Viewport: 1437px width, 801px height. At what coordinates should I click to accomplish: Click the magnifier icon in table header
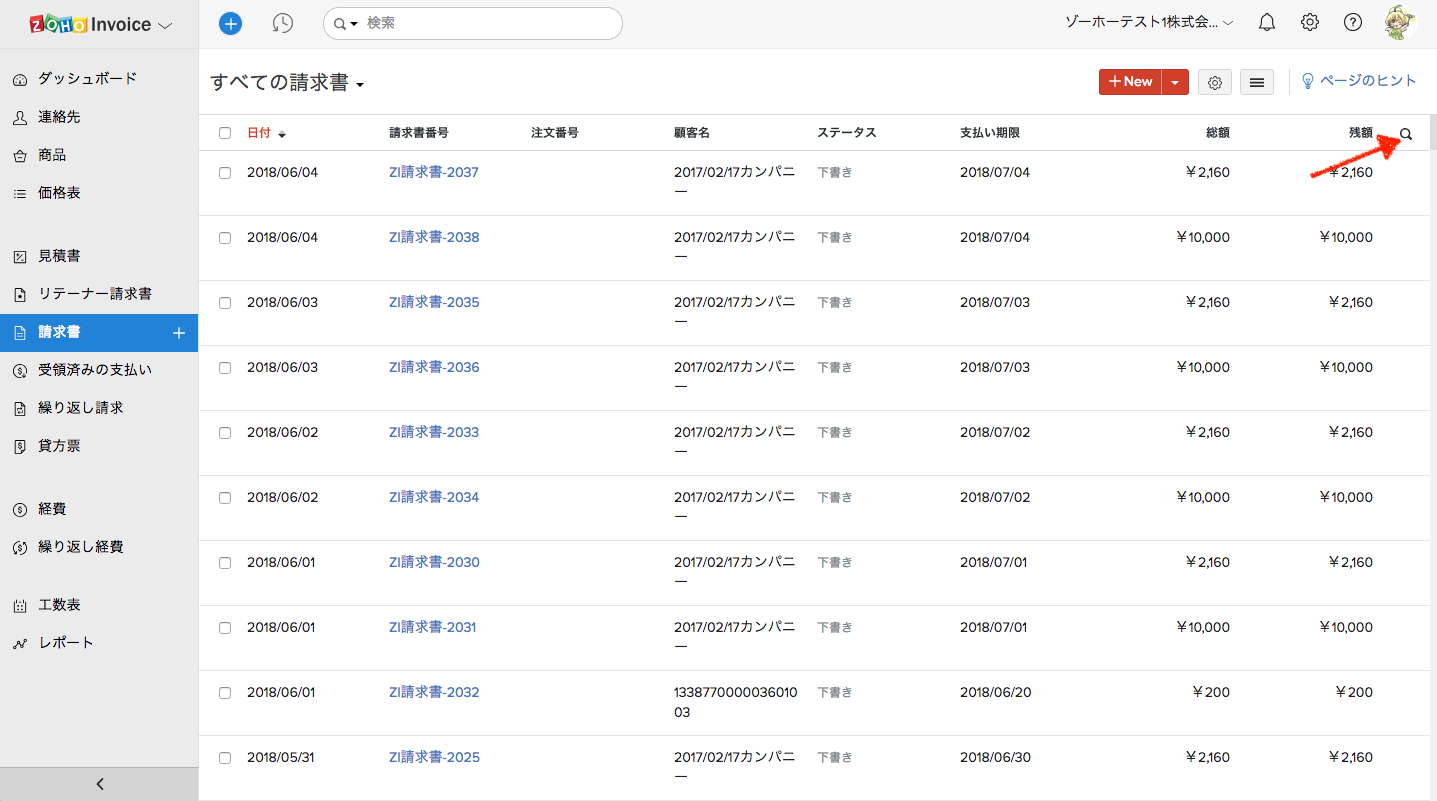(1406, 134)
